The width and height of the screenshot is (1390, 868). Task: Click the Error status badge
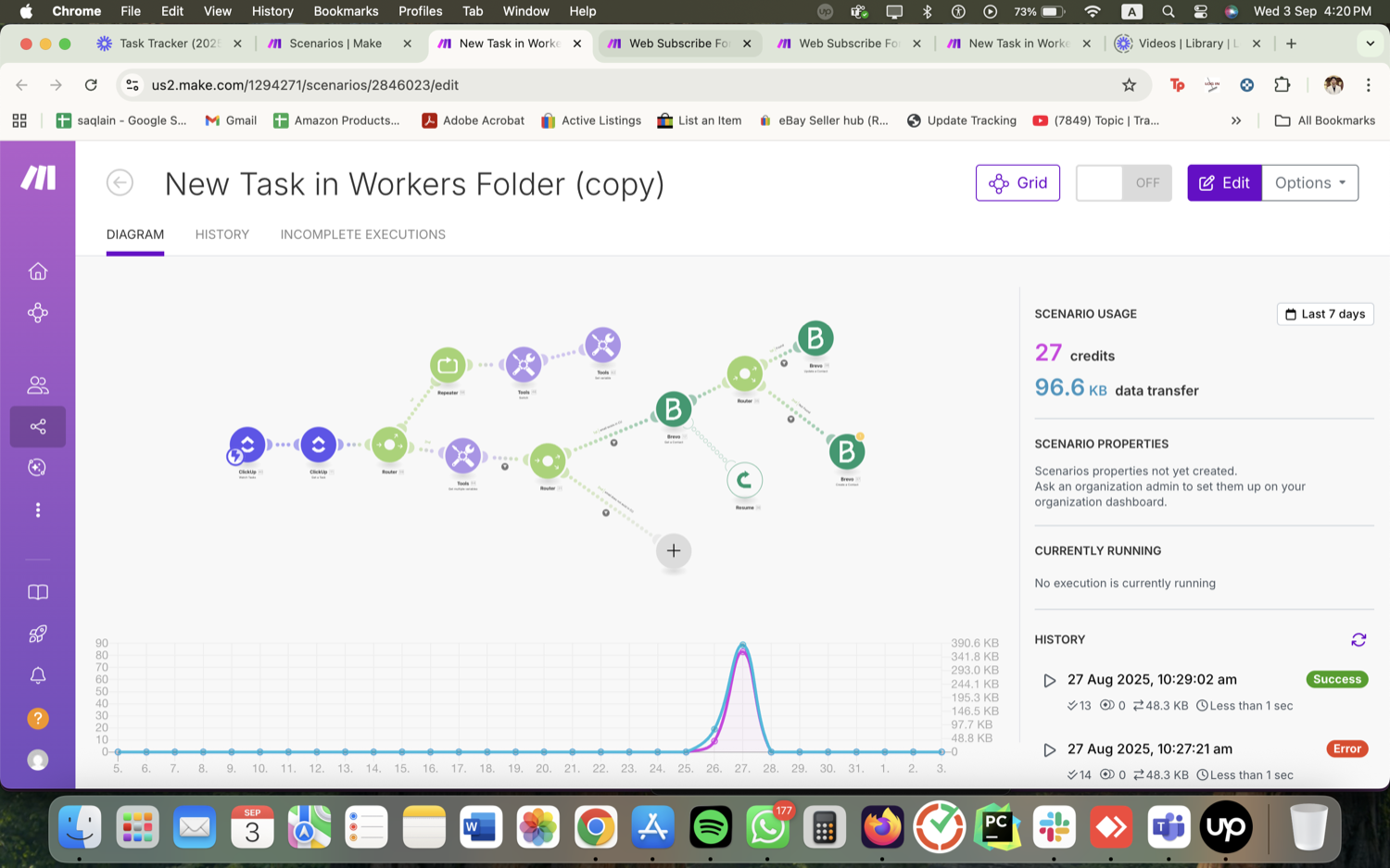(1347, 748)
